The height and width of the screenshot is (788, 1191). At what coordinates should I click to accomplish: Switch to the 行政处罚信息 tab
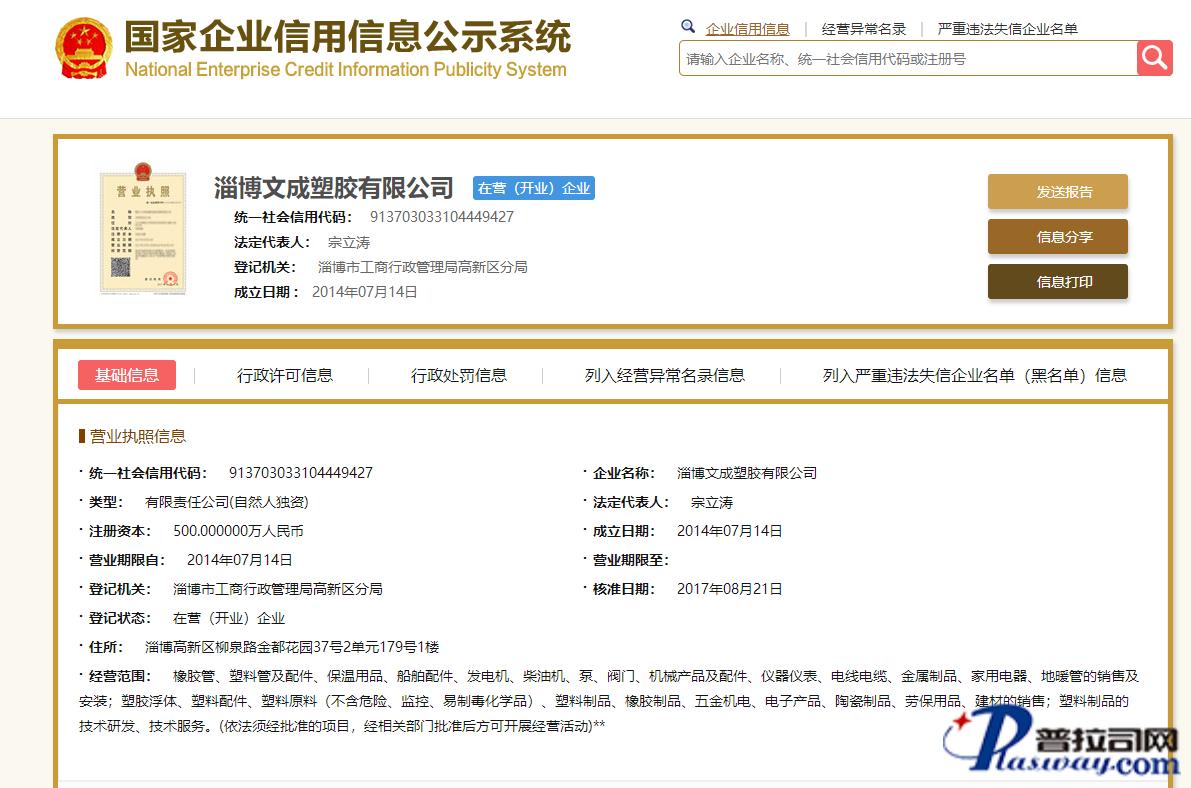(x=459, y=375)
